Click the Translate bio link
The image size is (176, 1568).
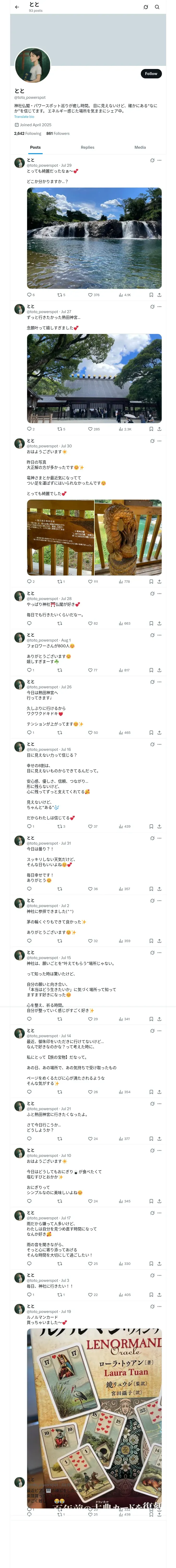(x=24, y=117)
